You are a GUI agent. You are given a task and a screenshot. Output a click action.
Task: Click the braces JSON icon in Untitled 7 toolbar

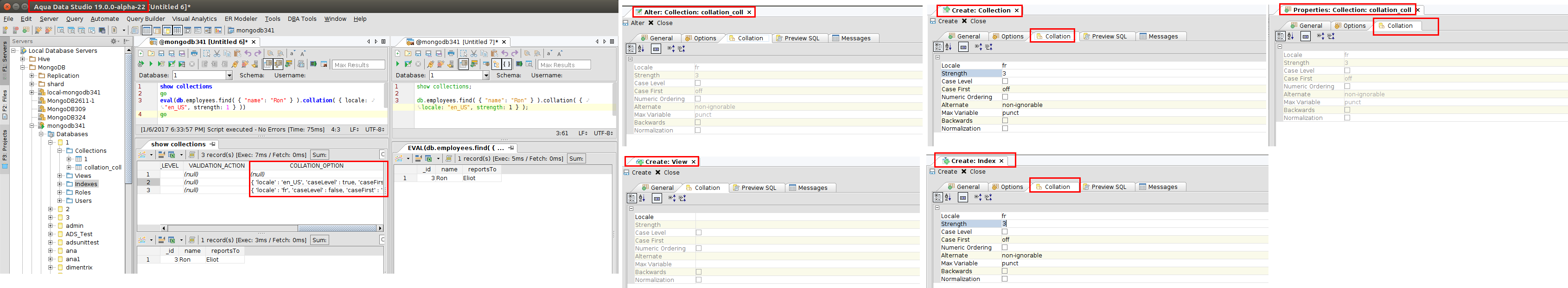(506, 64)
